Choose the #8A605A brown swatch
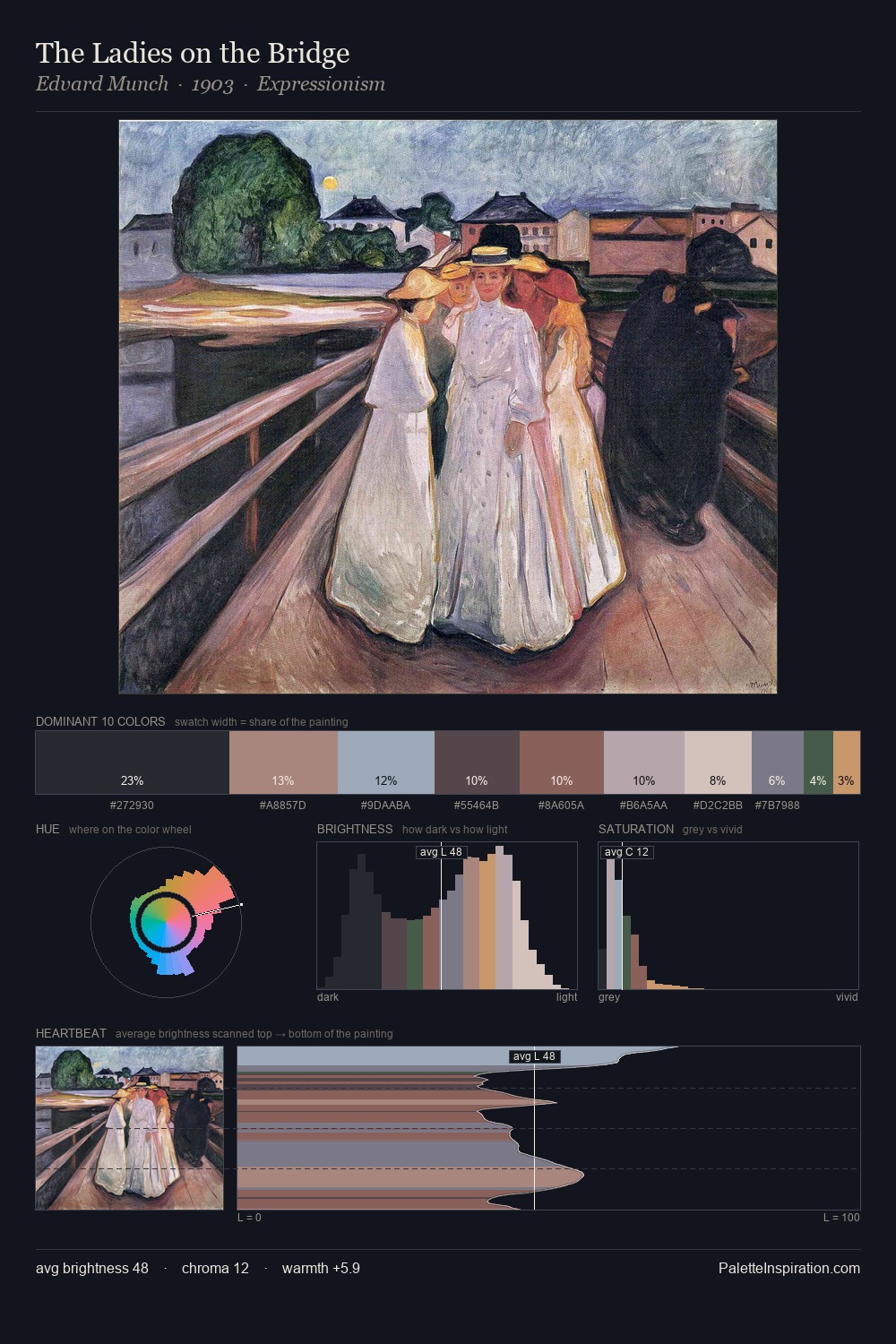896x1344 pixels. click(x=562, y=762)
